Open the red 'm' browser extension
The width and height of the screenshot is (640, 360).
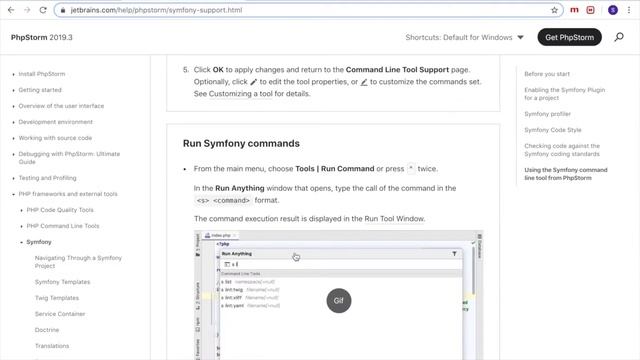click(x=574, y=10)
